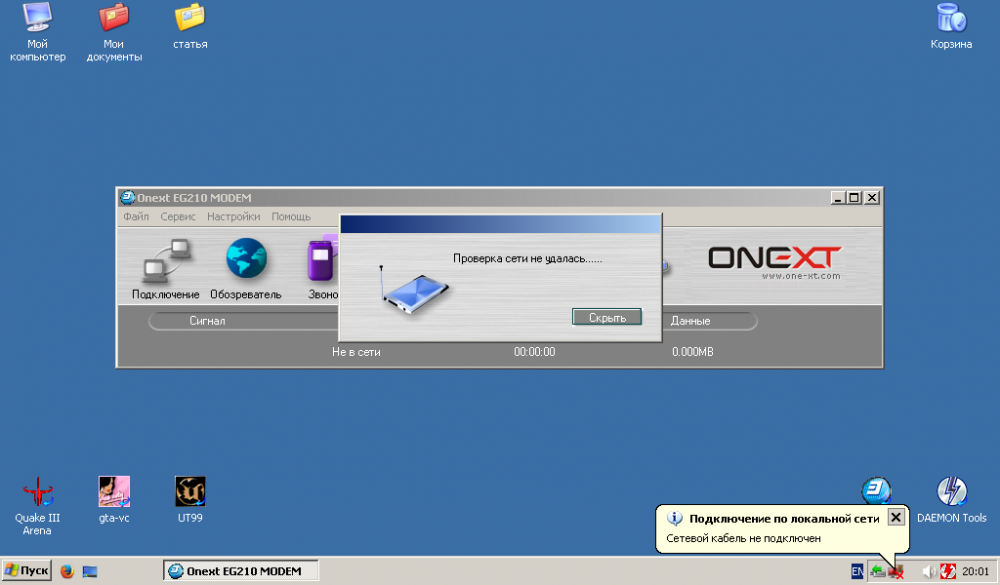The width and height of the screenshot is (1000, 585).
Task: Open the Настройки menu
Action: pyautogui.click(x=233, y=217)
